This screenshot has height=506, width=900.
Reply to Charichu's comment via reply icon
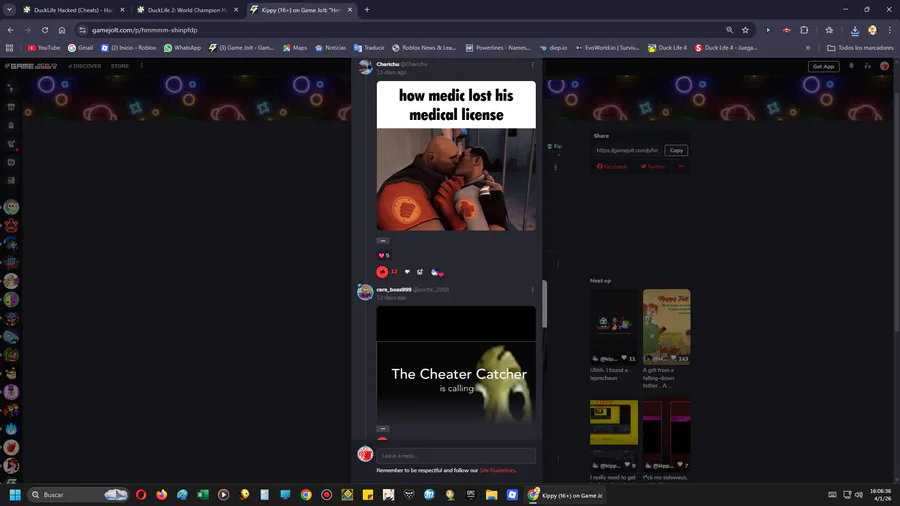[420, 272]
